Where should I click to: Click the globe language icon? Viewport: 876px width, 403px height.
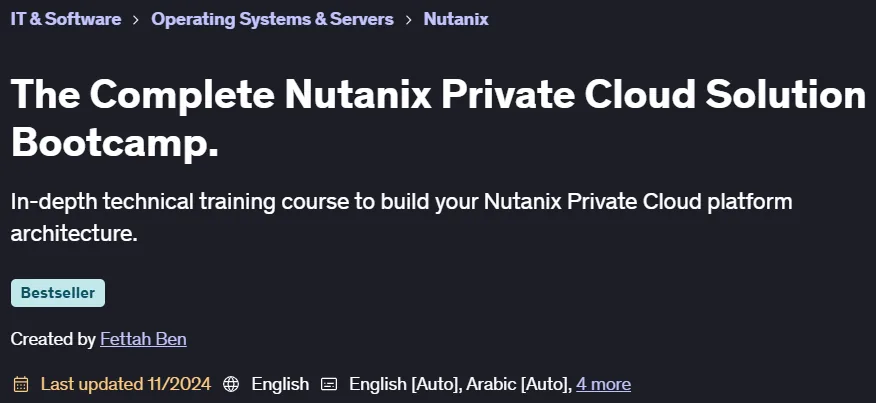point(231,384)
